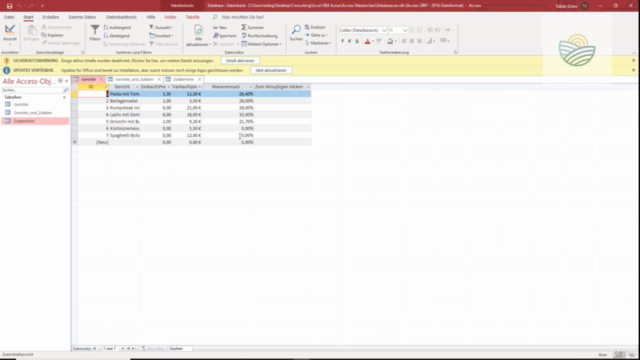This screenshot has height=360, width=640.
Task: Click the security warning shield icon
Action: pyautogui.click(x=7, y=60)
